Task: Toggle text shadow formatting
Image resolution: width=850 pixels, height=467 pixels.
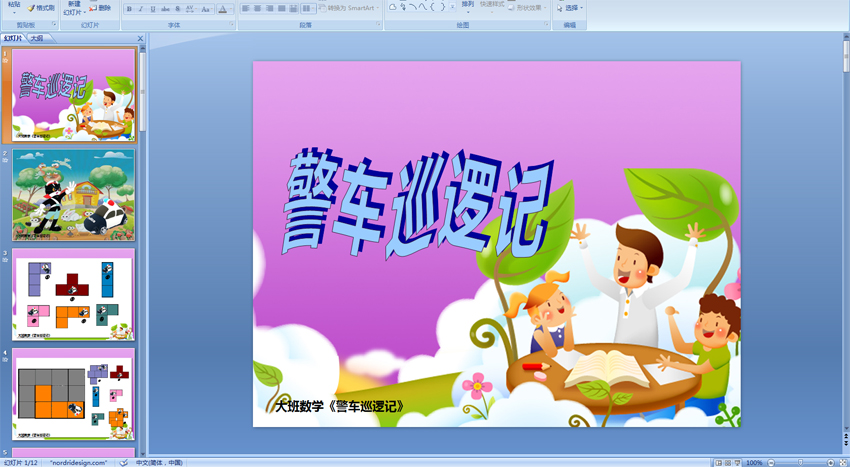Action: [178, 9]
